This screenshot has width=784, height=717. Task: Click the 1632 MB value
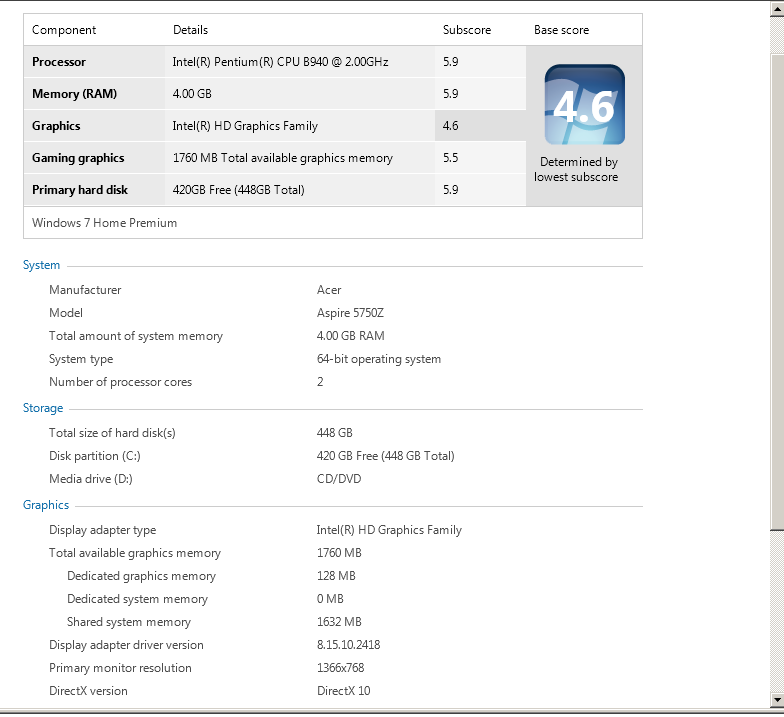click(339, 622)
